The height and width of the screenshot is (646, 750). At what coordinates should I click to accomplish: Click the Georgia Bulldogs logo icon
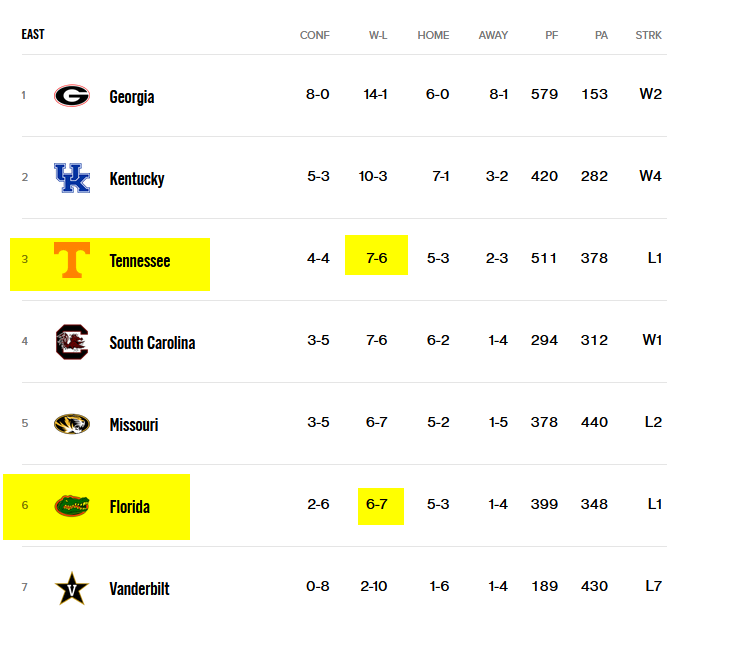click(72, 96)
